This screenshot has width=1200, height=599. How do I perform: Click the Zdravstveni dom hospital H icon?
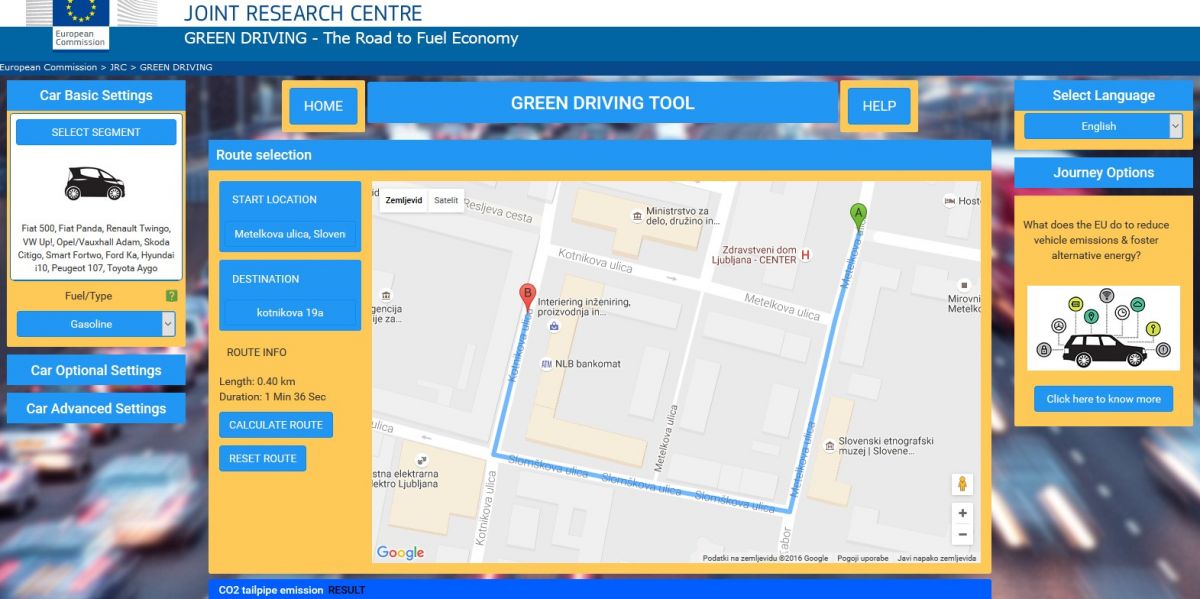[805, 255]
